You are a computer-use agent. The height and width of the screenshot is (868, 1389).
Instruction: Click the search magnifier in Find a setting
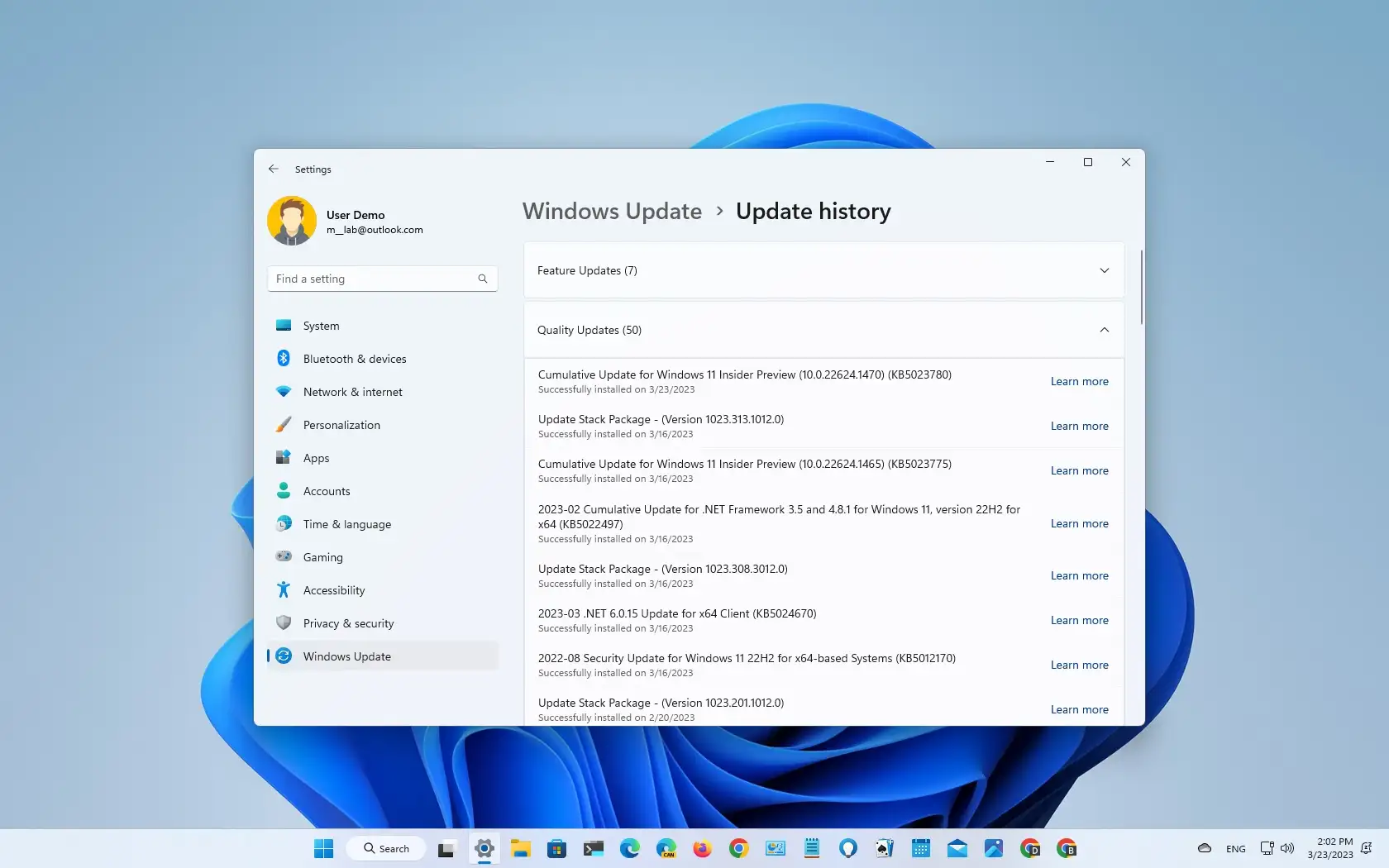[483, 279]
